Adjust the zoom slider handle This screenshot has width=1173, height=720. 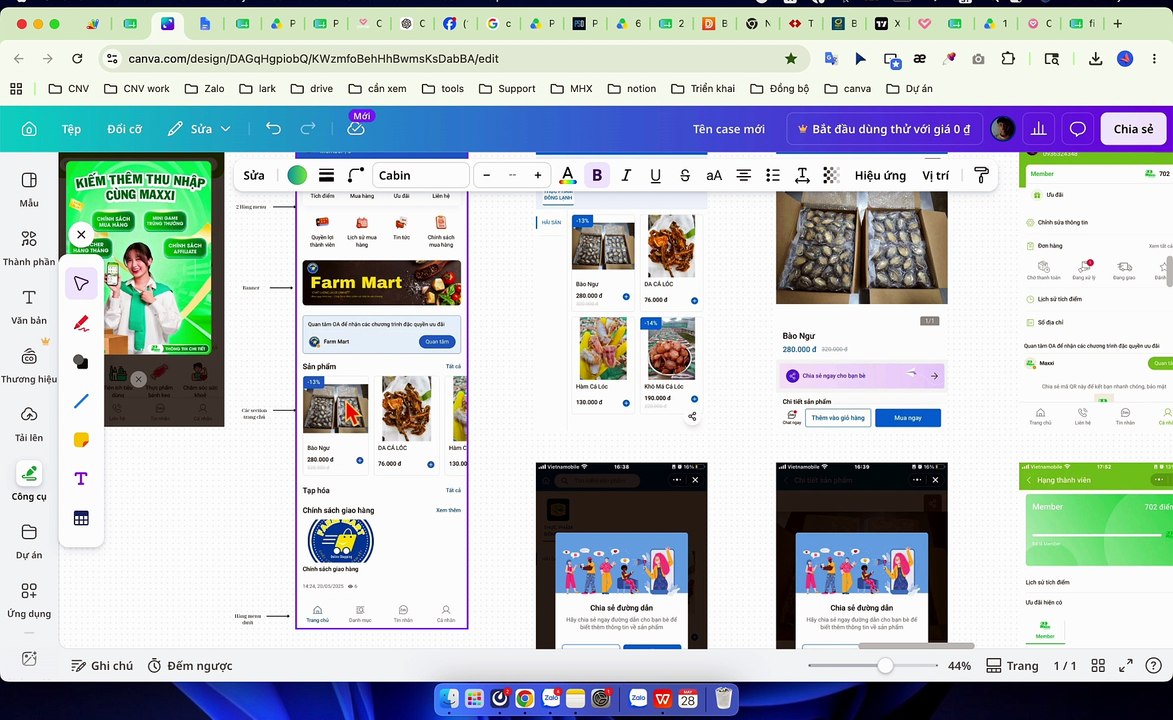[885, 665]
